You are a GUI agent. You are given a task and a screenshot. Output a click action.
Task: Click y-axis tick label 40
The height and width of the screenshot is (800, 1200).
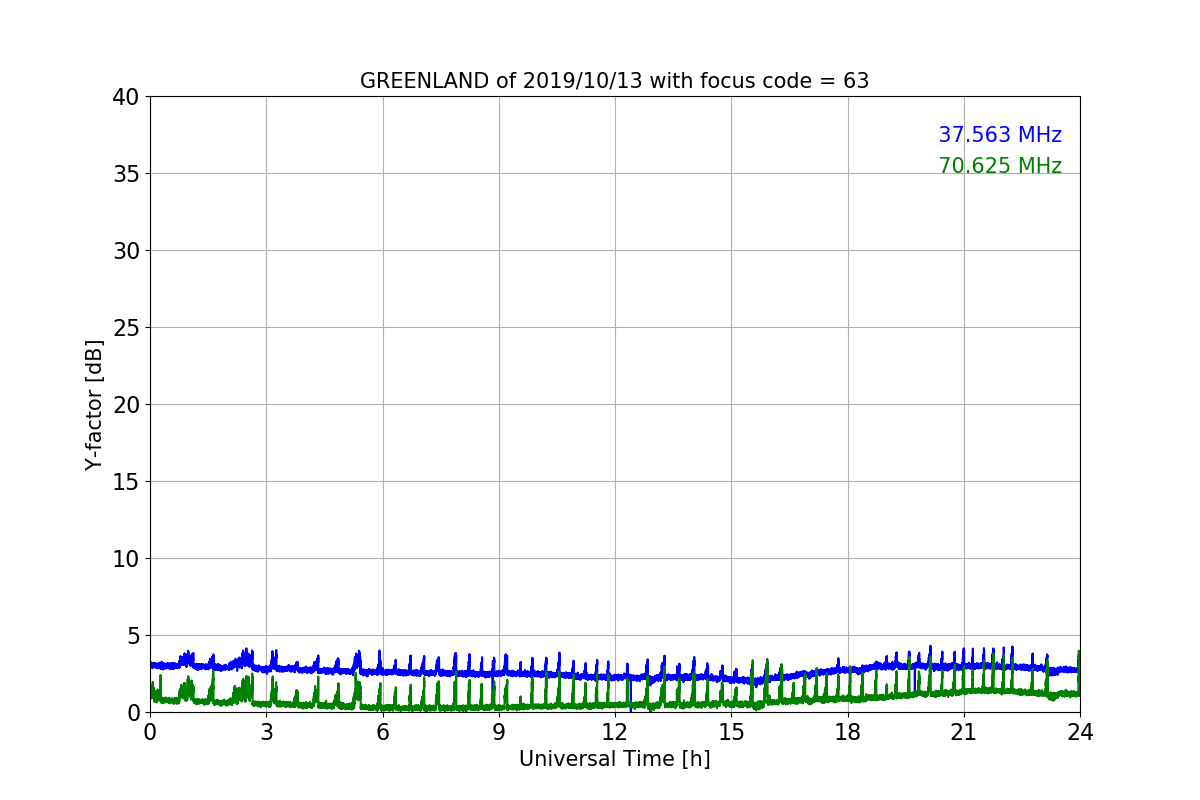(x=126, y=97)
